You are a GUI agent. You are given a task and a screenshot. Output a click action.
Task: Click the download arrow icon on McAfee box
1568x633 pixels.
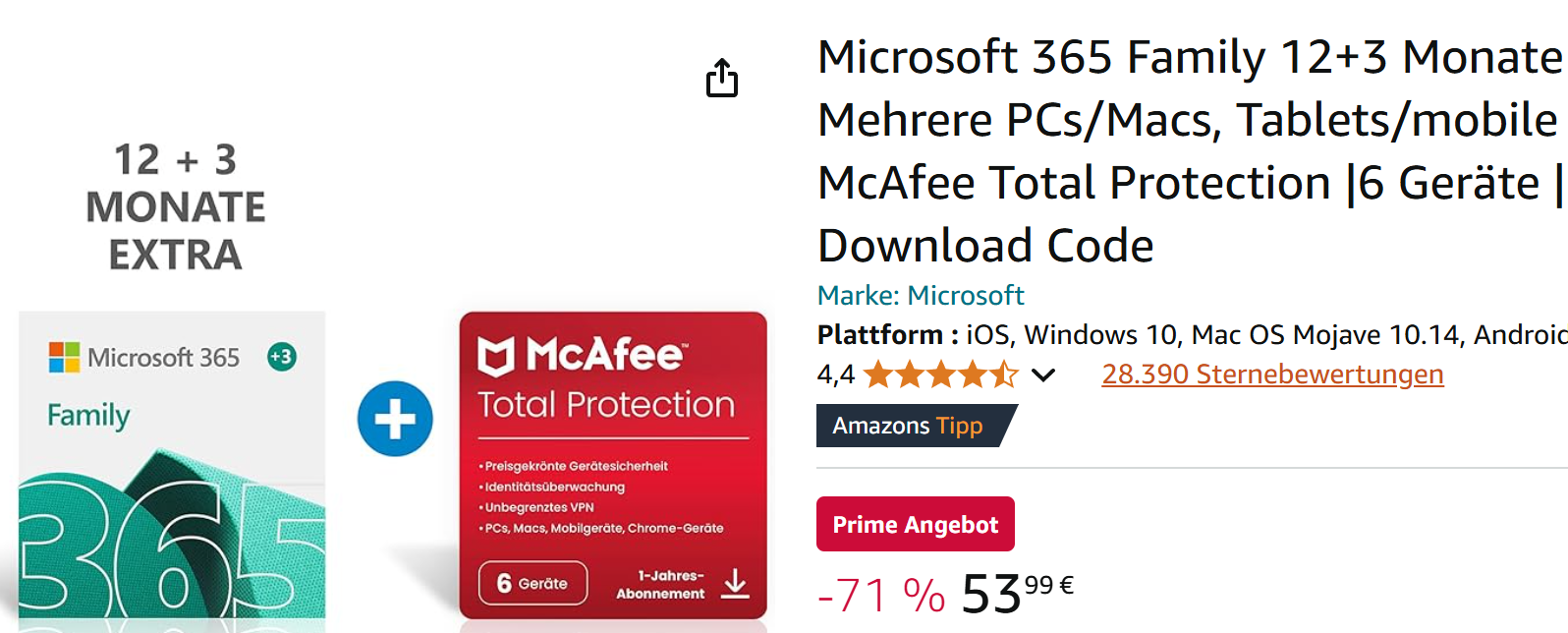point(735,584)
